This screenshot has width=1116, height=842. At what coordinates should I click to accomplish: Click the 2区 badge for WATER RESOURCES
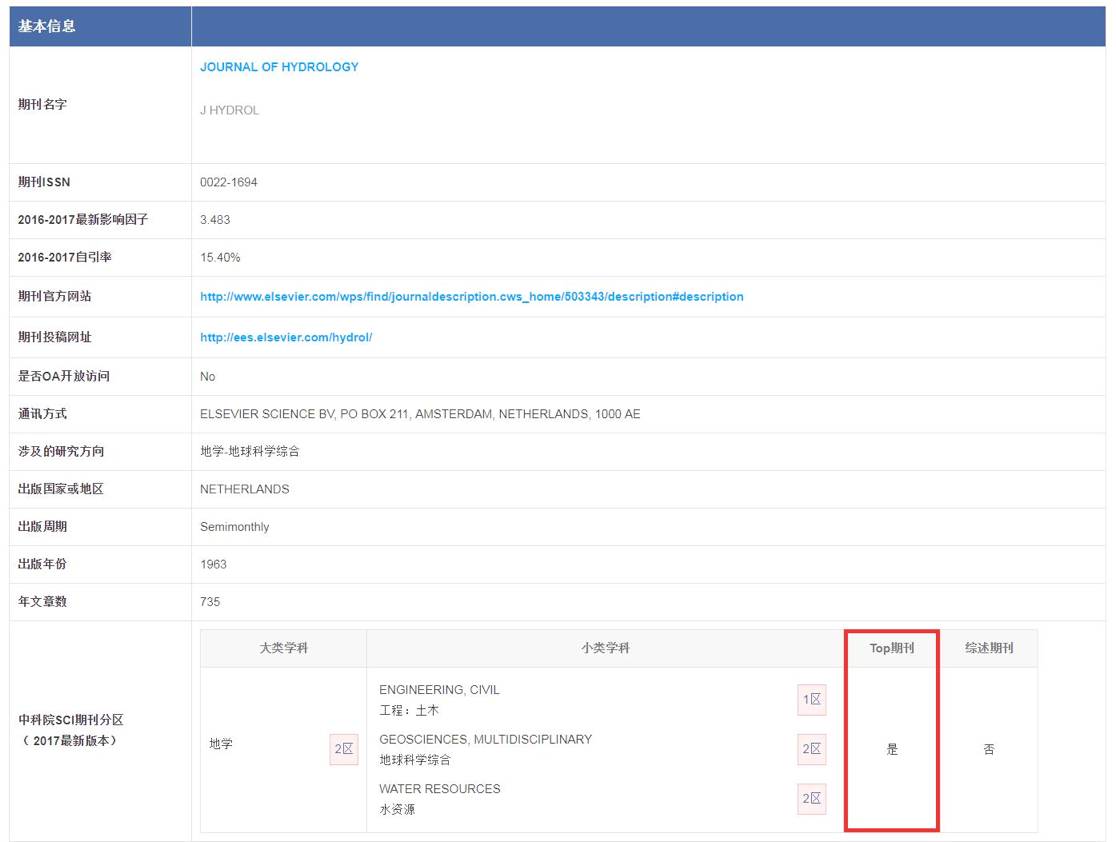[811, 799]
